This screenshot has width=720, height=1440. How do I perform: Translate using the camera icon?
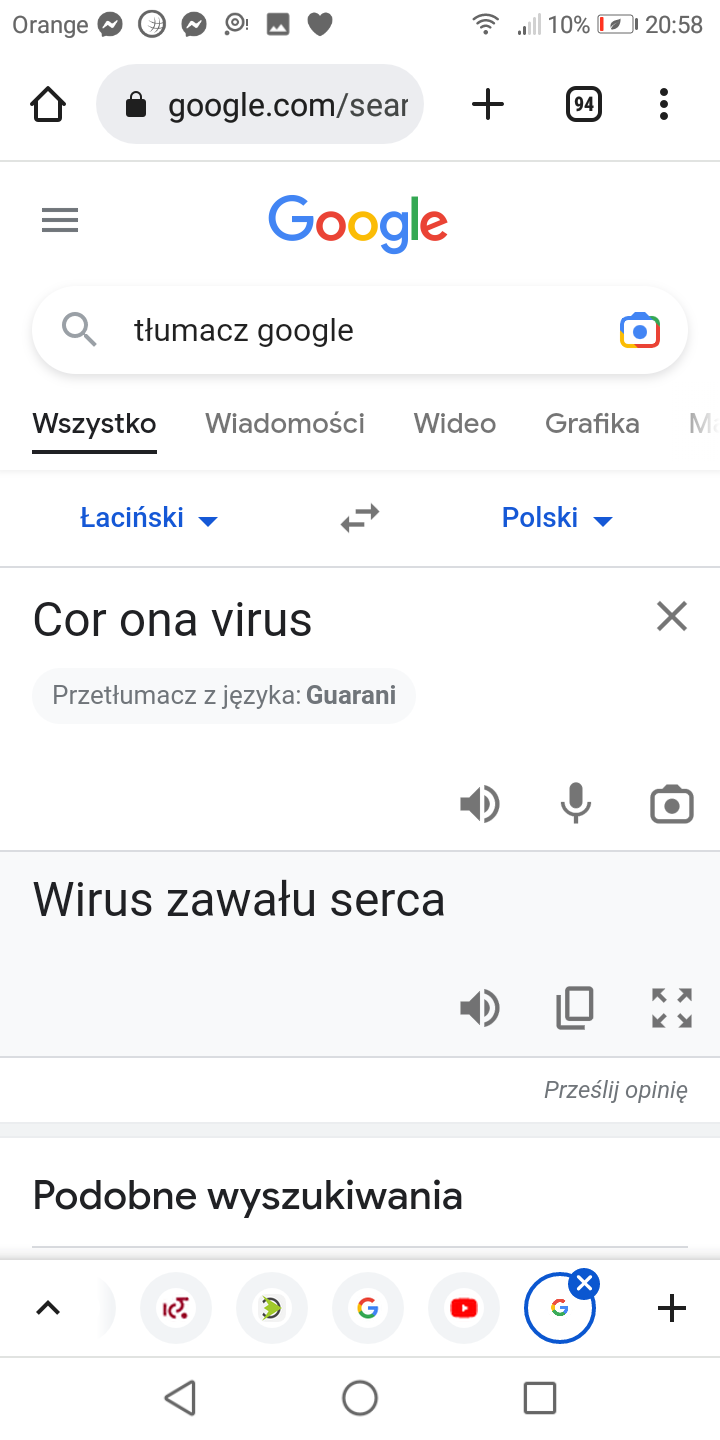pos(672,804)
